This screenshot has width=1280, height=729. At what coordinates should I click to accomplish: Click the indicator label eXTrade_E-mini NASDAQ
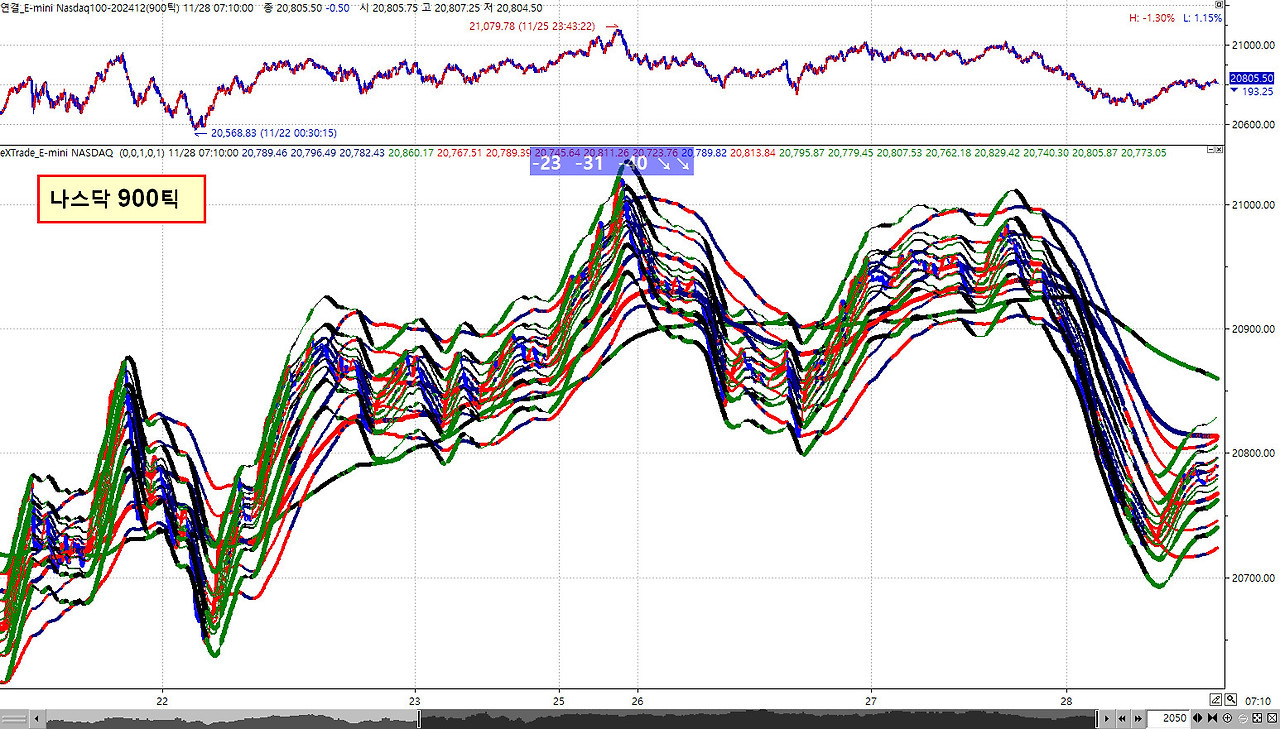click(x=56, y=153)
